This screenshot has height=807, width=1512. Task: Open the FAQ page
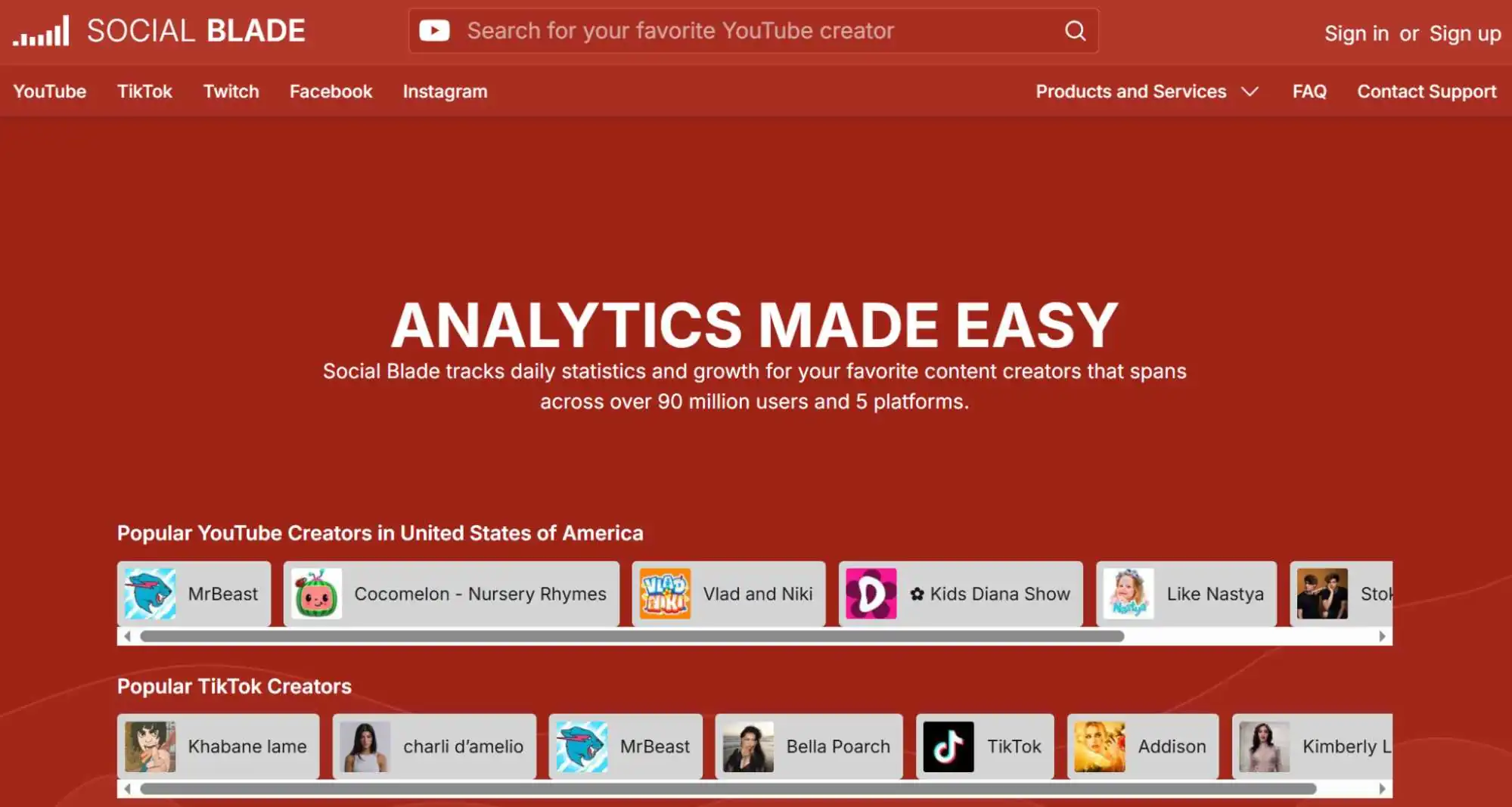point(1309,91)
